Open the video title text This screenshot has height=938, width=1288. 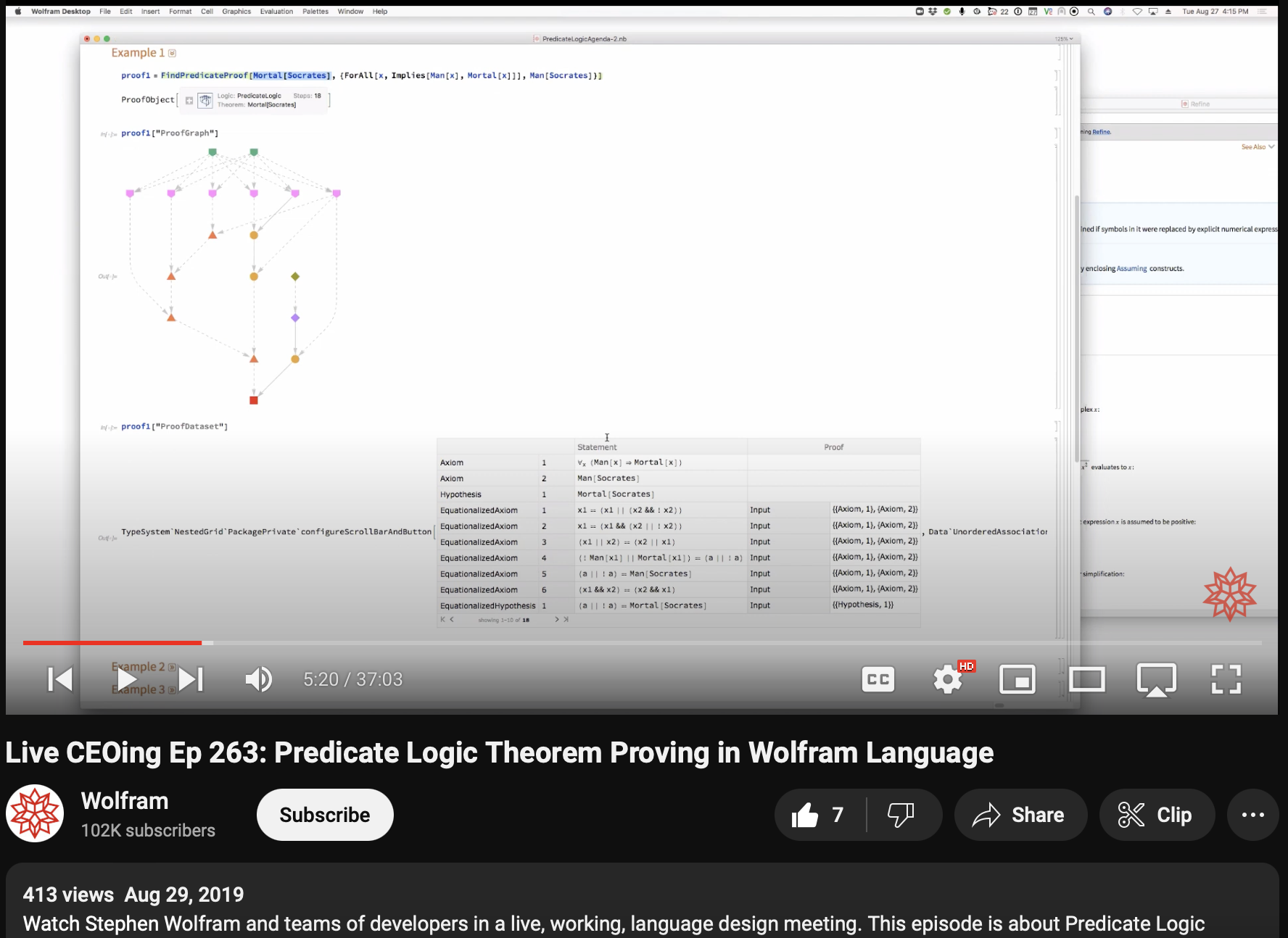coord(500,752)
